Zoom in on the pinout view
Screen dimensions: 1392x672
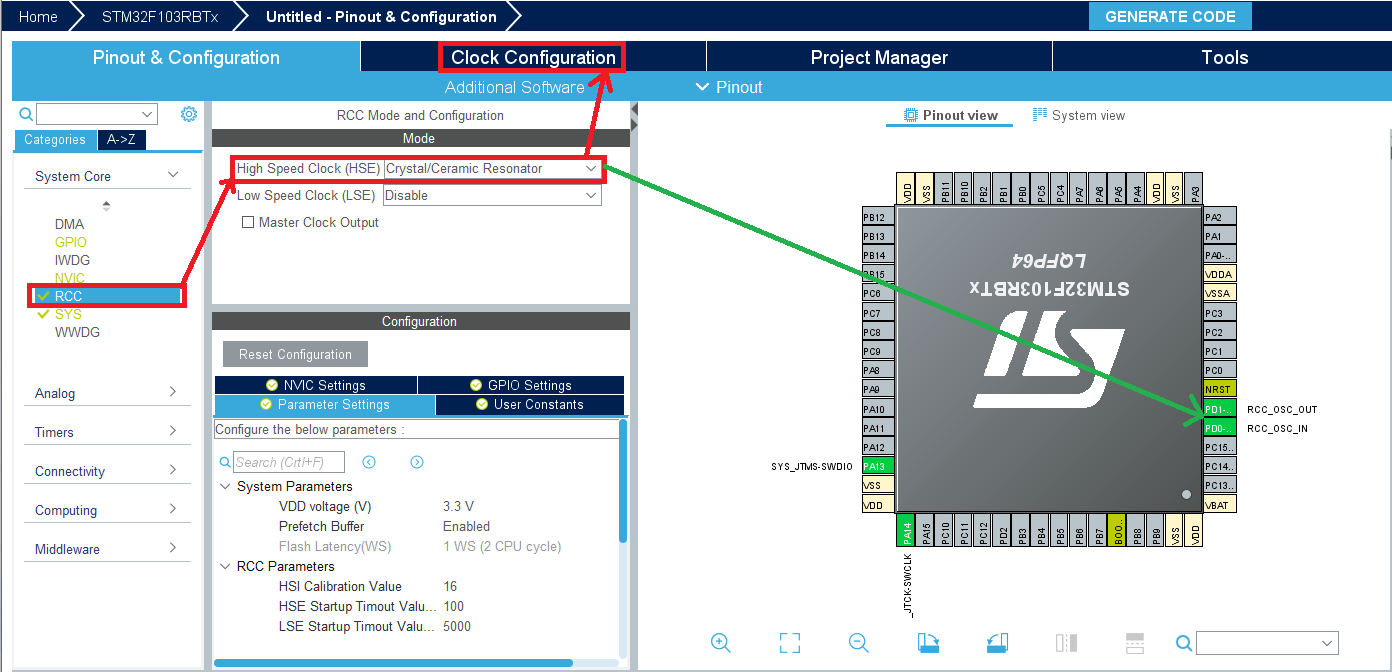click(720, 643)
